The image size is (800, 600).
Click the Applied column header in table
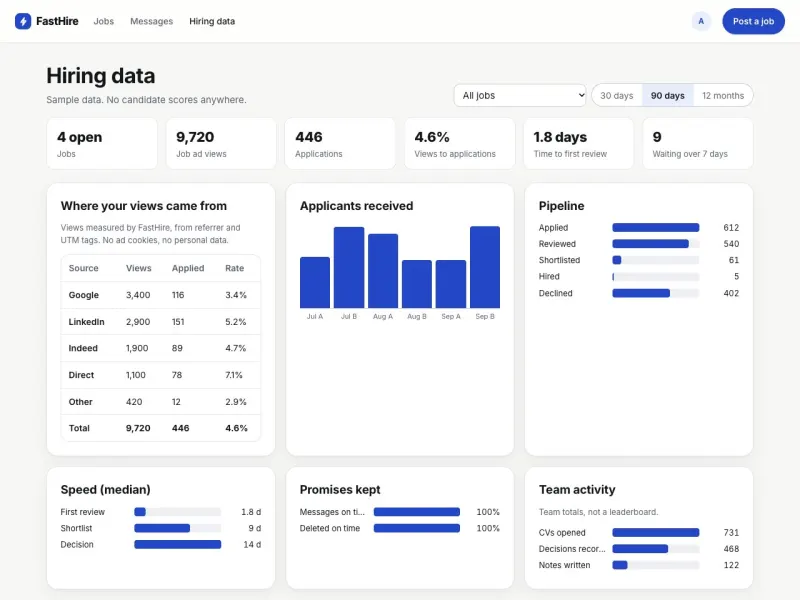[188, 268]
